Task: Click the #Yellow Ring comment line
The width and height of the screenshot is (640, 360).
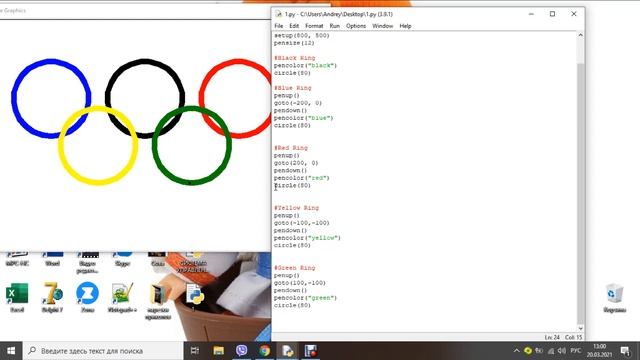Action: tap(296, 208)
